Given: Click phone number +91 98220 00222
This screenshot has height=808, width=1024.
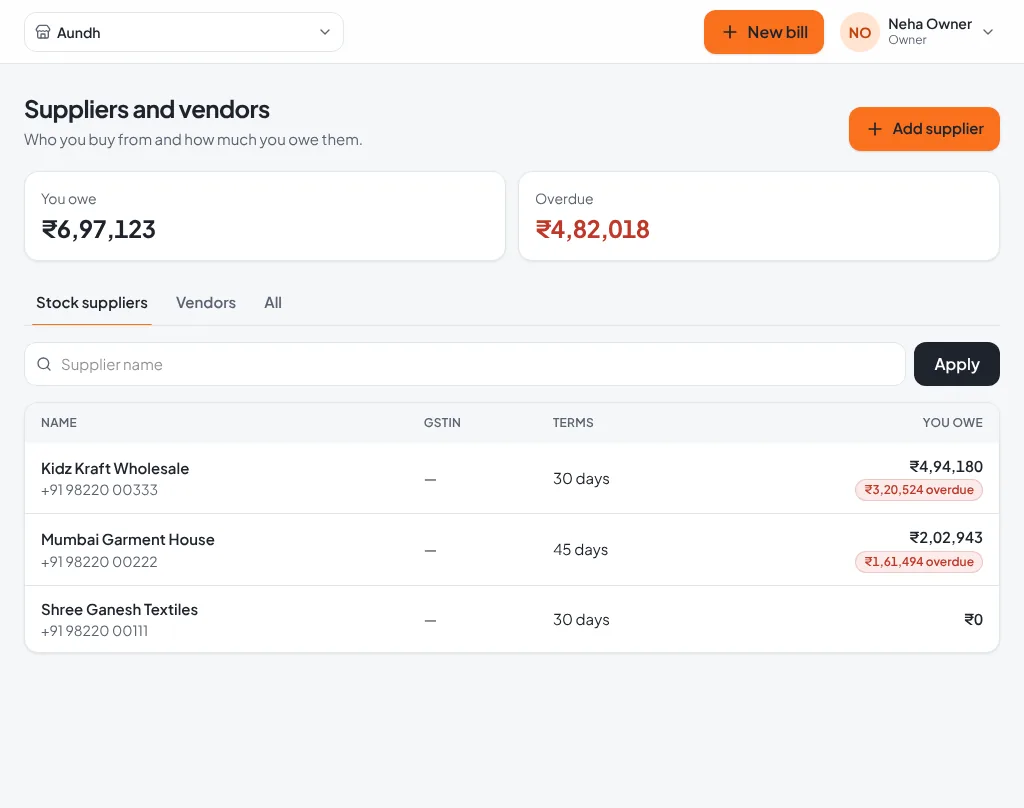Looking at the screenshot, I should pyautogui.click(x=99, y=562).
